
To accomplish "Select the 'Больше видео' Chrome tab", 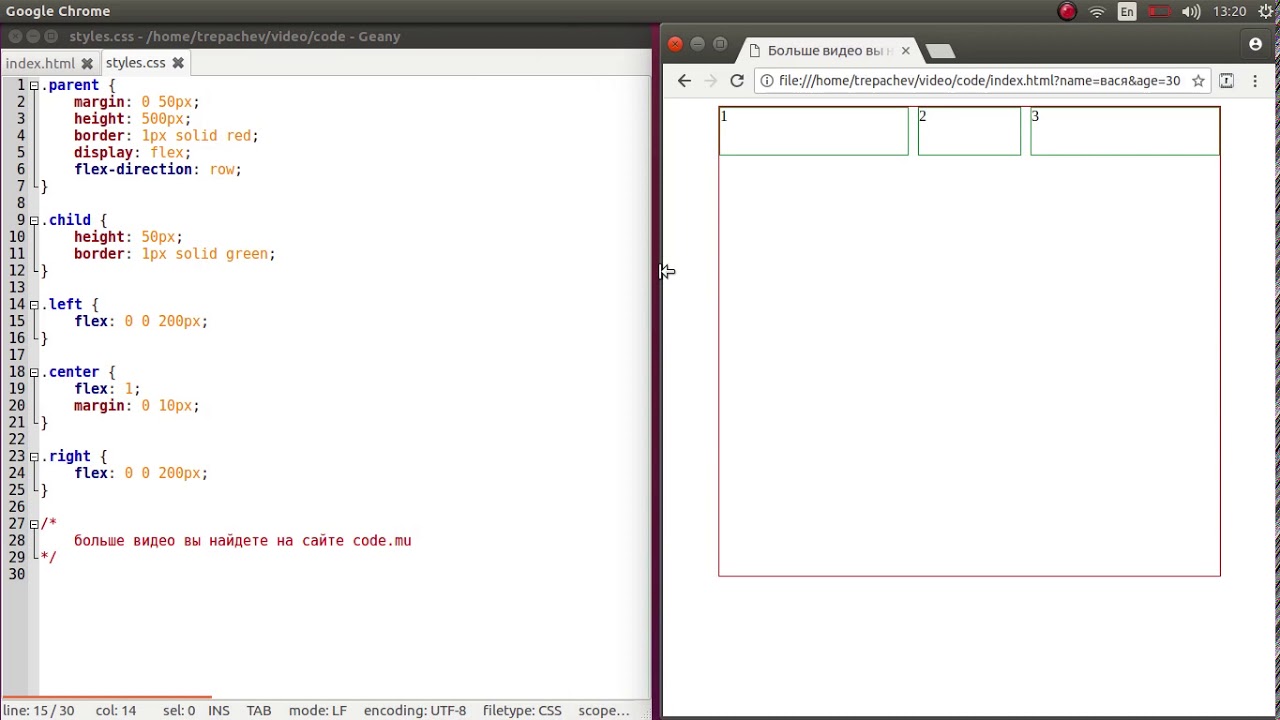I will pos(829,50).
